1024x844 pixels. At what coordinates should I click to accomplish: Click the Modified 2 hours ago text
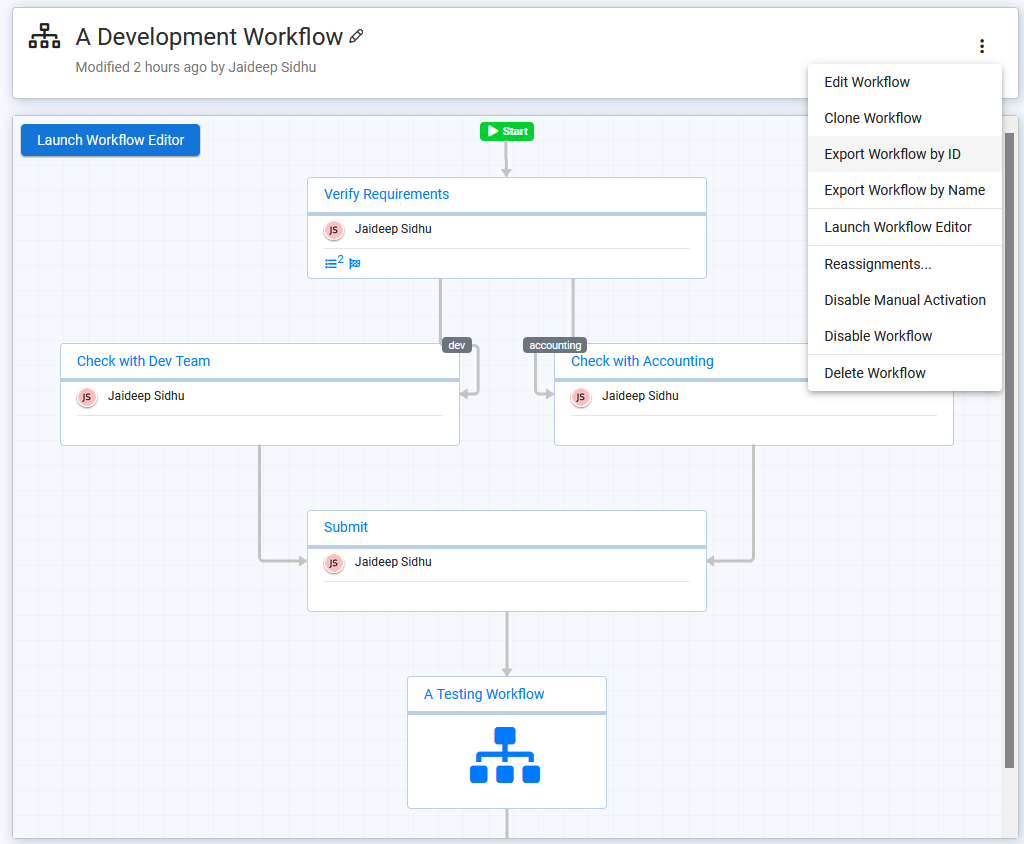195,67
